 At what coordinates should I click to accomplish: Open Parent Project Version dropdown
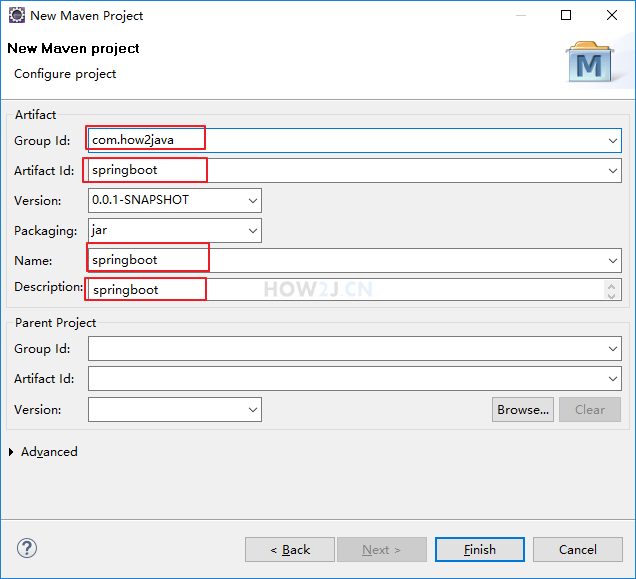pos(175,410)
